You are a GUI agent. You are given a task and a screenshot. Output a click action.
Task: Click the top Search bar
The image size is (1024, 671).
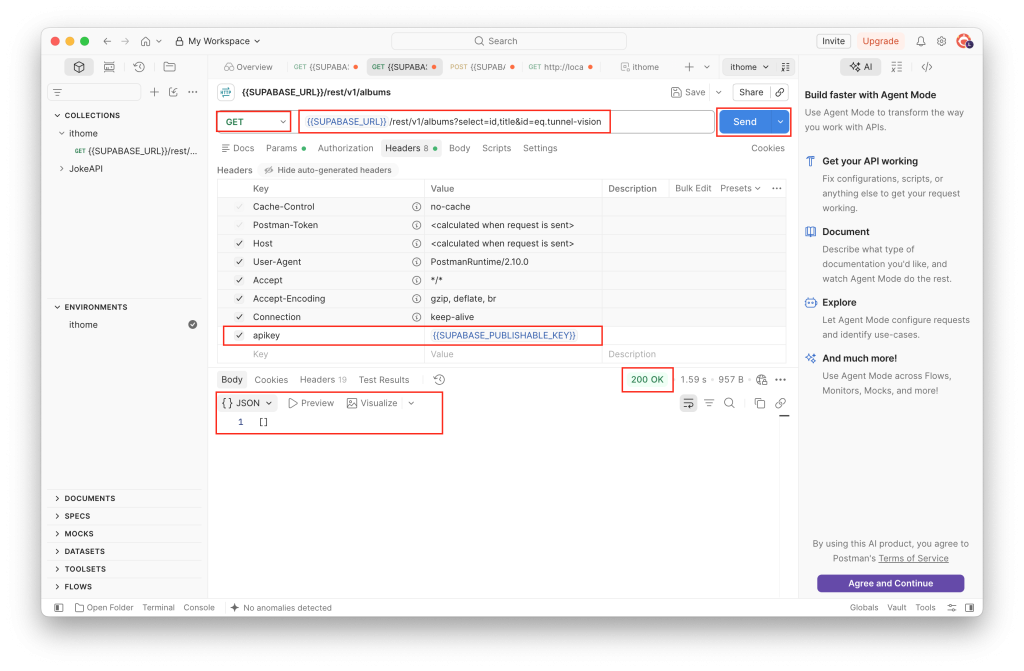[509, 41]
